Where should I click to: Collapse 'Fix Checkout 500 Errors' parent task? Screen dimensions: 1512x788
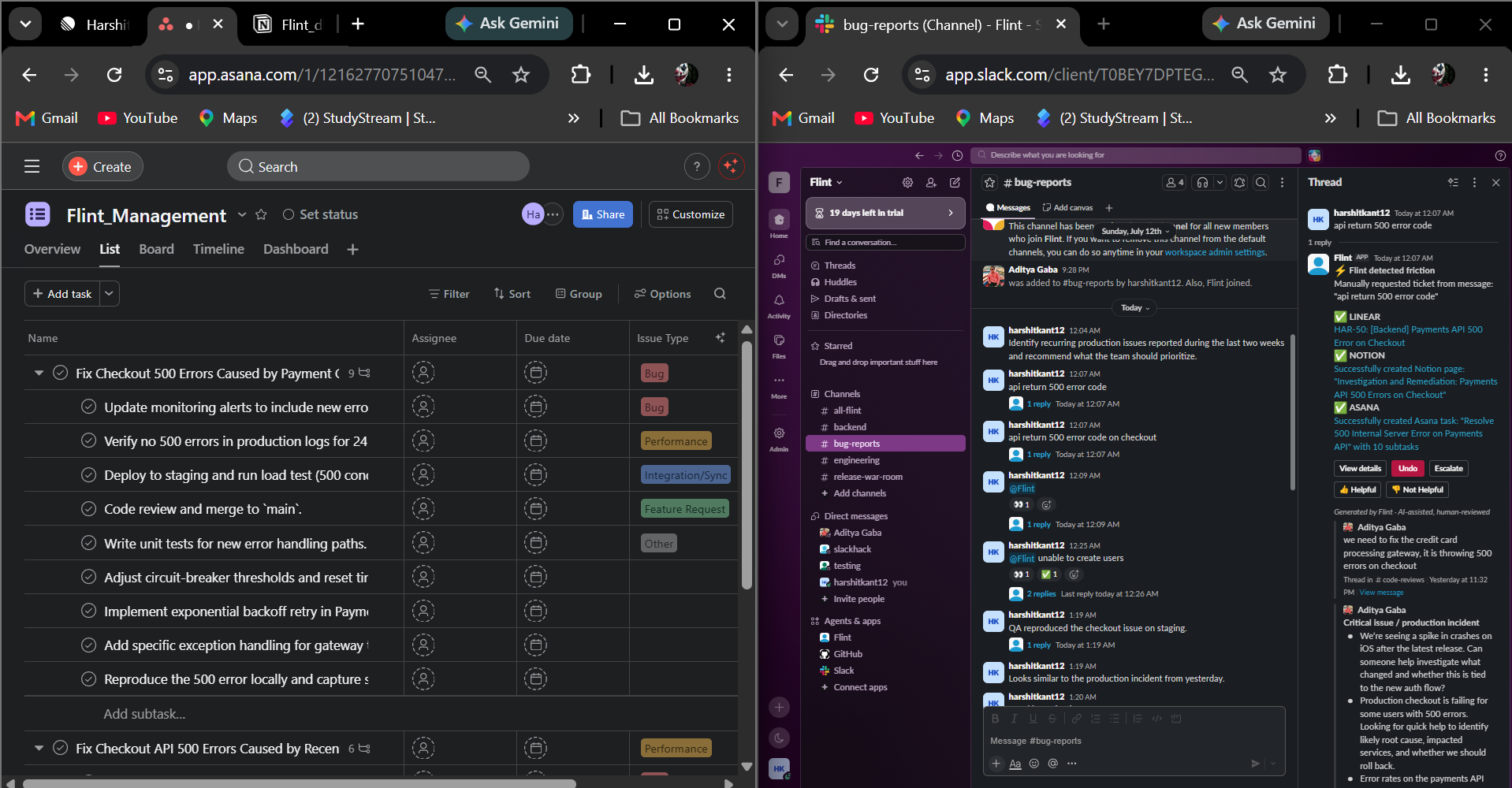coord(39,373)
